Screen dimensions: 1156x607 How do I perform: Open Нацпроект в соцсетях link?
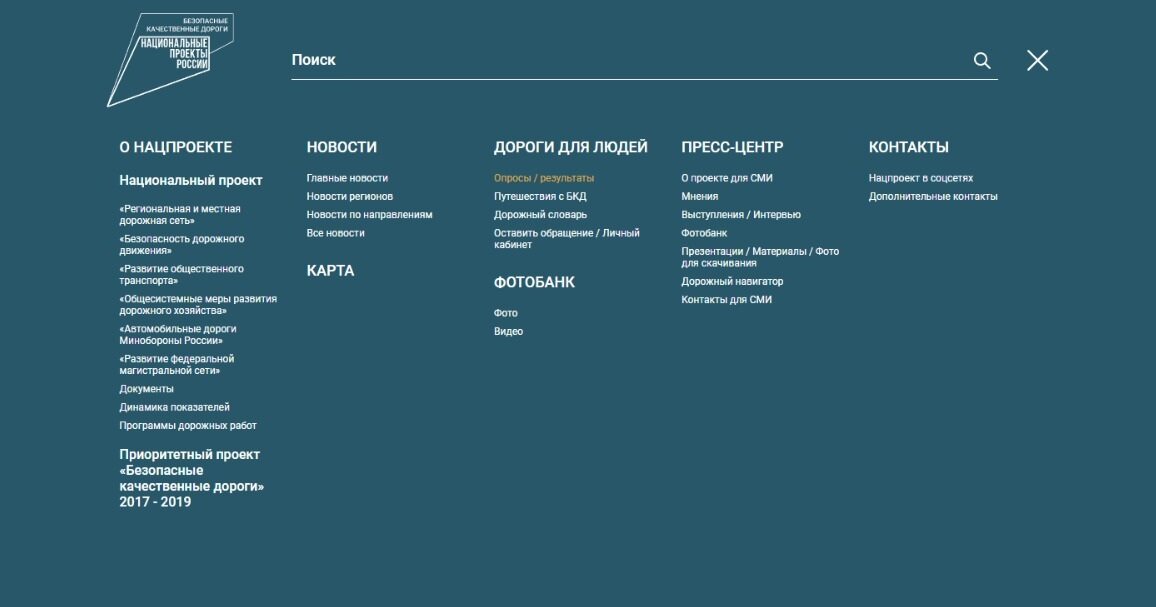click(x=920, y=178)
